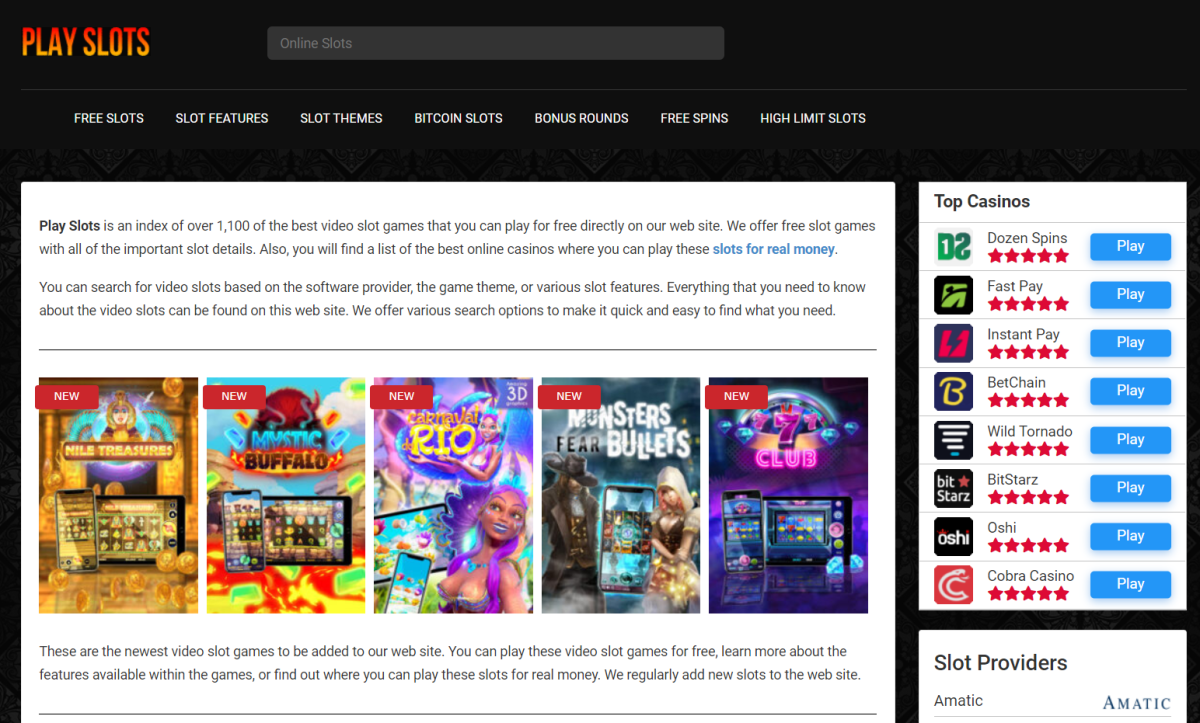Click the Wild Tornado casino name
This screenshot has height=723, width=1200.
(x=1030, y=431)
